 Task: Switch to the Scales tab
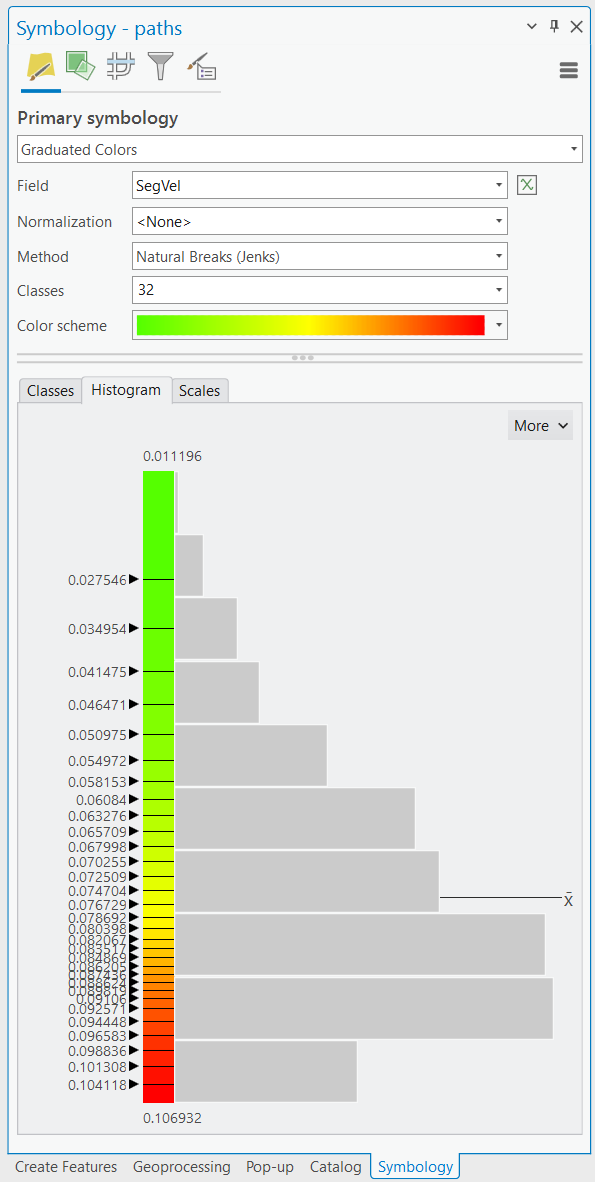point(200,390)
